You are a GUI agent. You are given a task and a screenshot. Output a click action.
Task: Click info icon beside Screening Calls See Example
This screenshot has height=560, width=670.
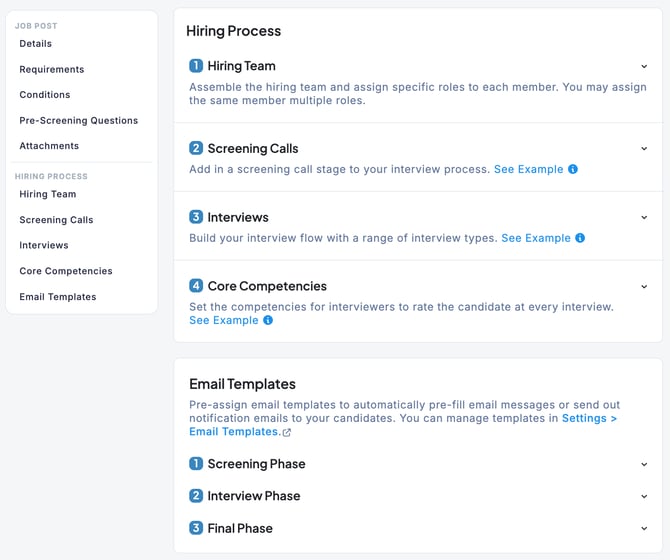573,170
